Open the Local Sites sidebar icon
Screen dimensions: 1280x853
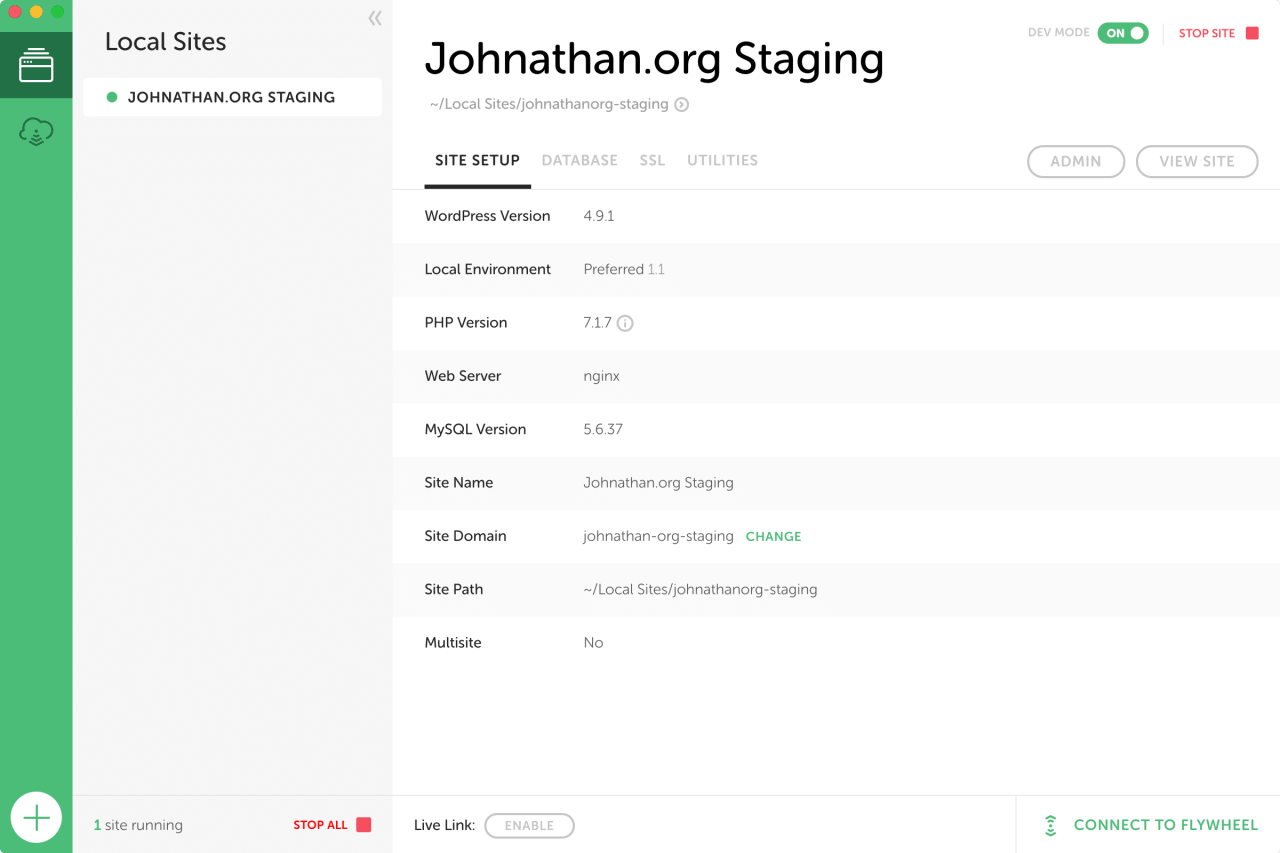(36, 65)
